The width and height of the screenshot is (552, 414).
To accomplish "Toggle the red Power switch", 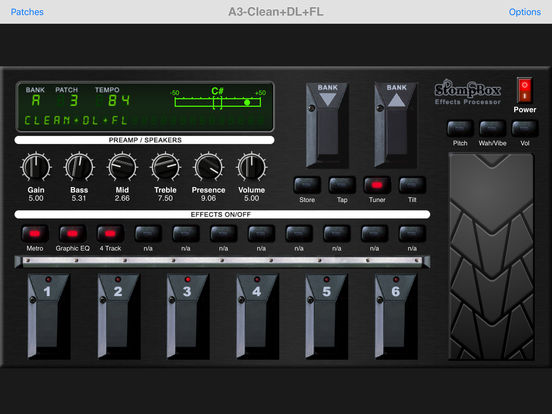I will [524, 90].
